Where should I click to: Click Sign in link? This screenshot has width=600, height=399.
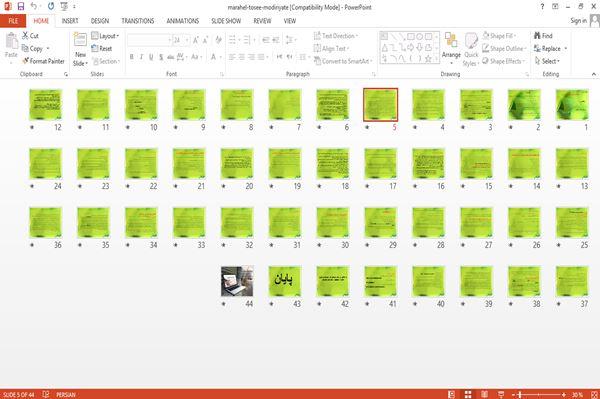click(x=578, y=21)
